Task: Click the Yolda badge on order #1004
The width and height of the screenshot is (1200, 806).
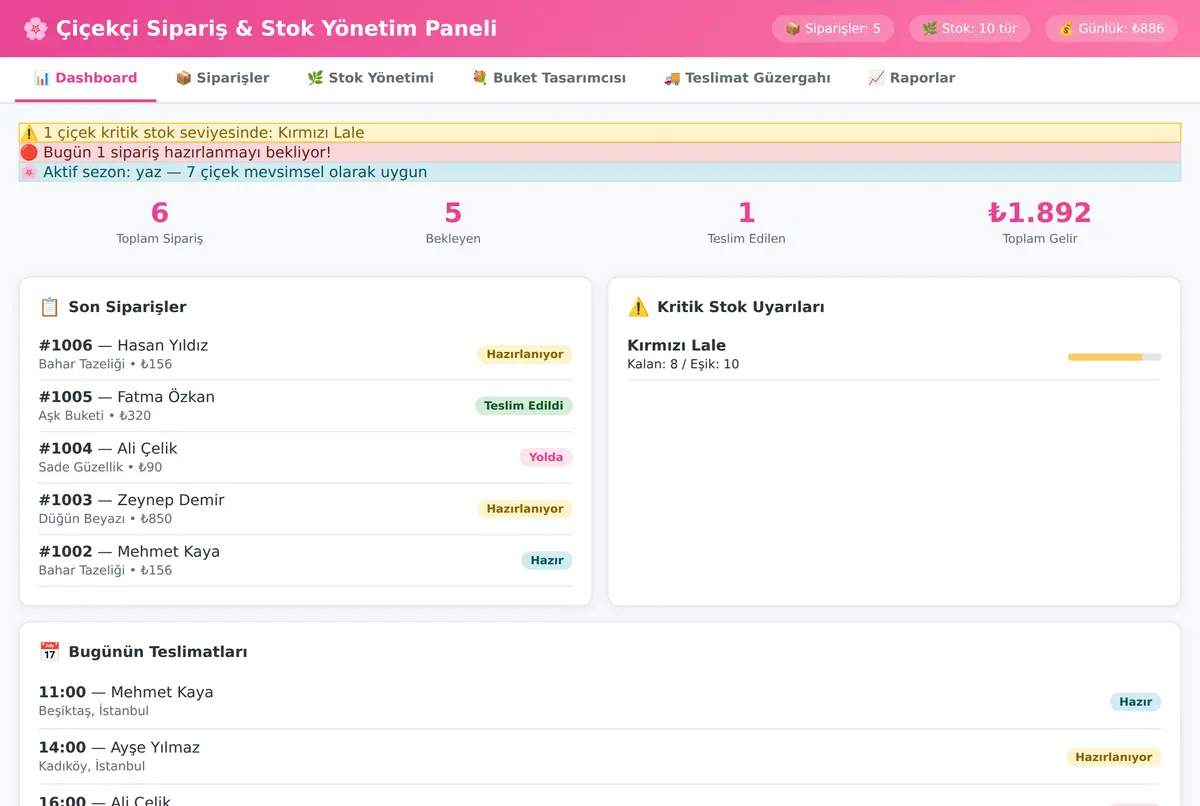Action: click(x=546, y=457)
